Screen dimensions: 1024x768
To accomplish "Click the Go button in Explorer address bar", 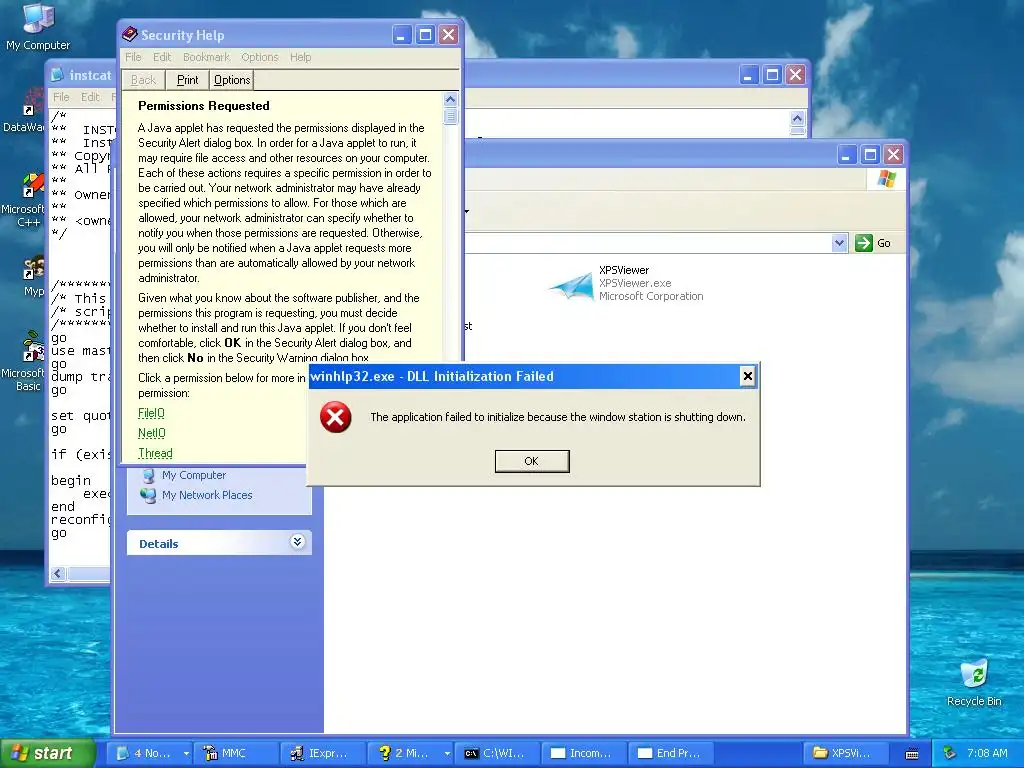I will [873, 243].
